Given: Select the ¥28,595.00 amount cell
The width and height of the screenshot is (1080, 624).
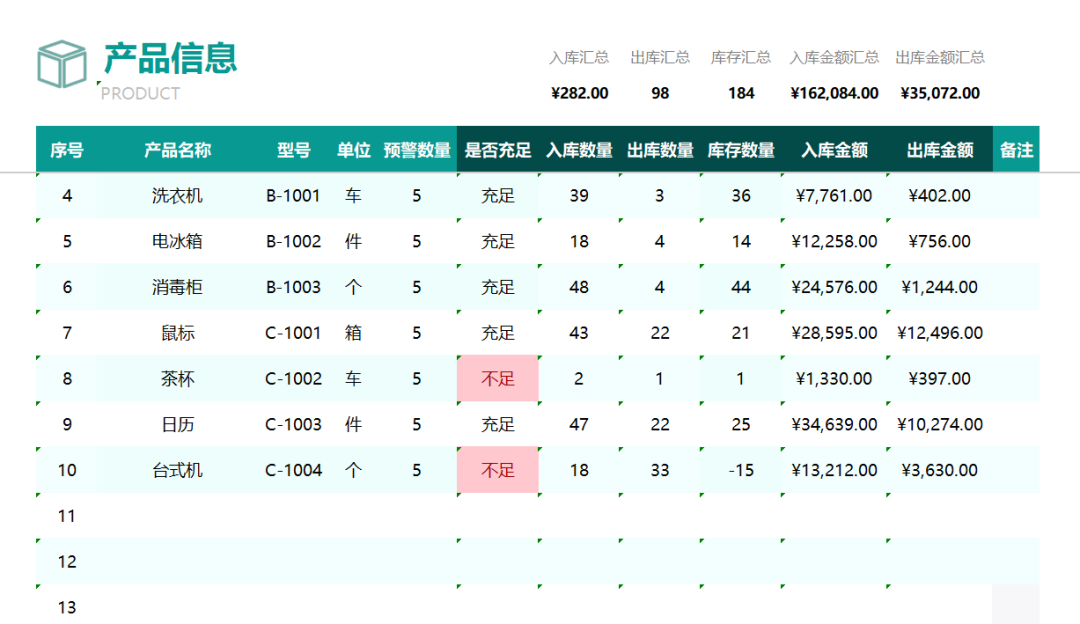Looking at the screenshot, I should tap(834, 333).
